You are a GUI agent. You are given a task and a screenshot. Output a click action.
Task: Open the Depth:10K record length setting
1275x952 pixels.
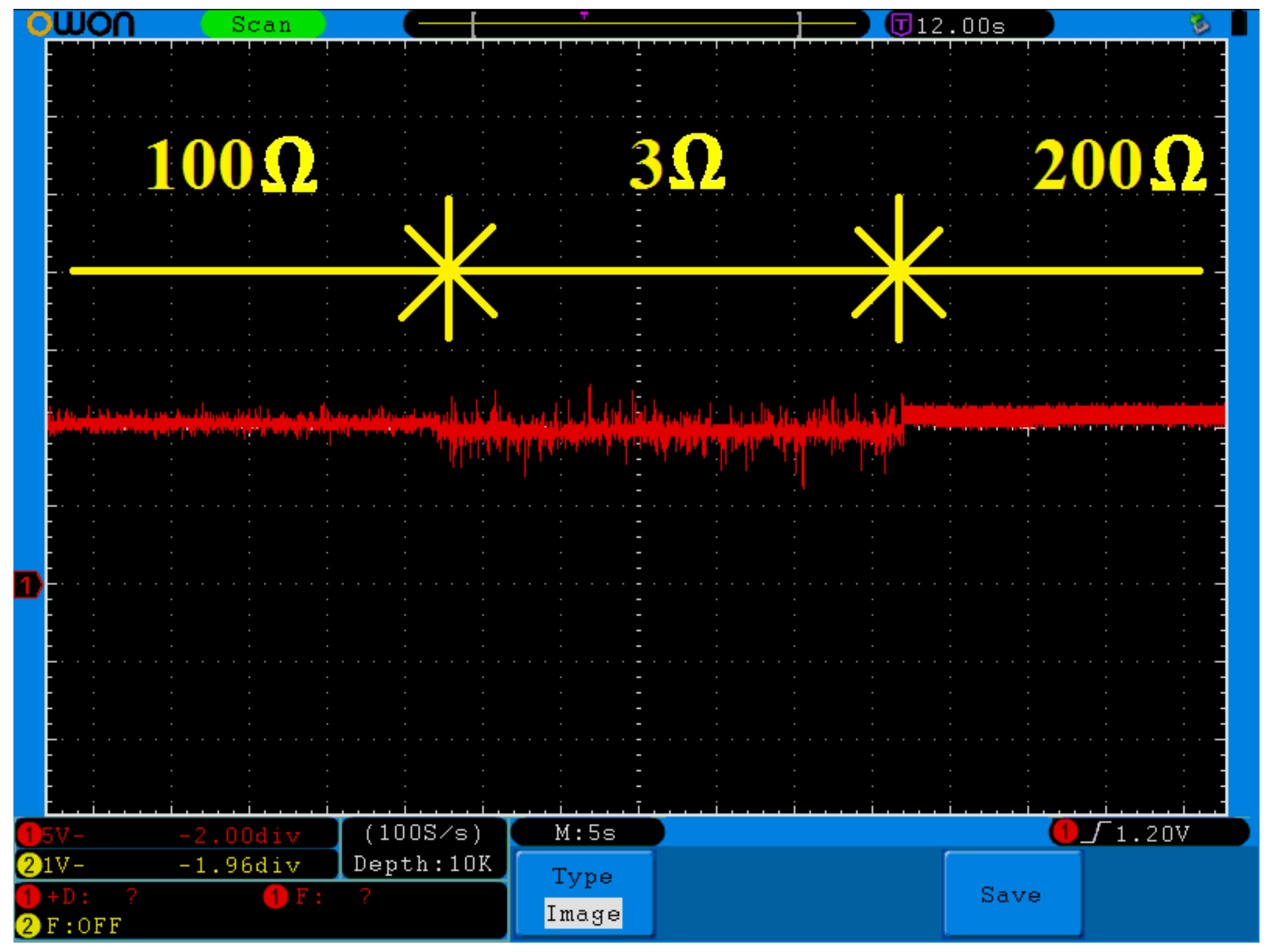(423, 864)
